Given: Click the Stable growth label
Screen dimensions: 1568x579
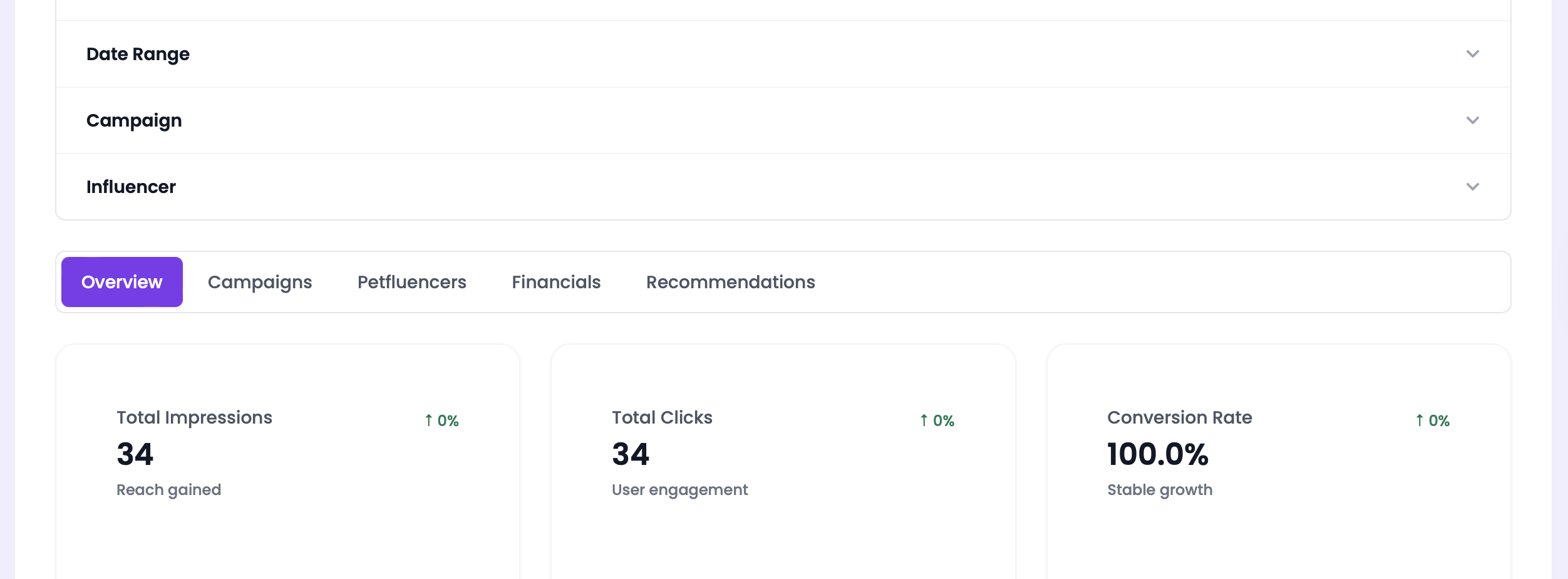Looking at the screenshot, I should point(1159,489).
